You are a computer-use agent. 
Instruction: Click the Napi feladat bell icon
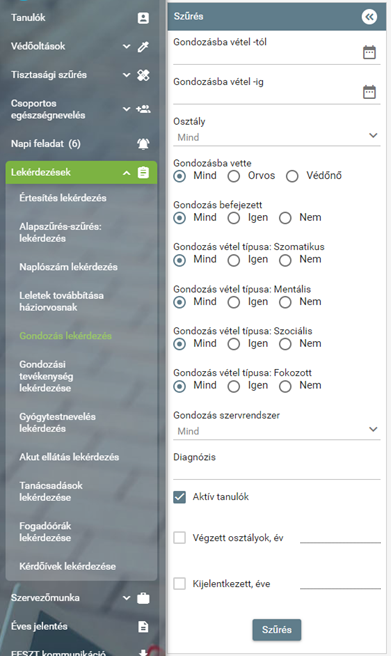tap(143, 144)
